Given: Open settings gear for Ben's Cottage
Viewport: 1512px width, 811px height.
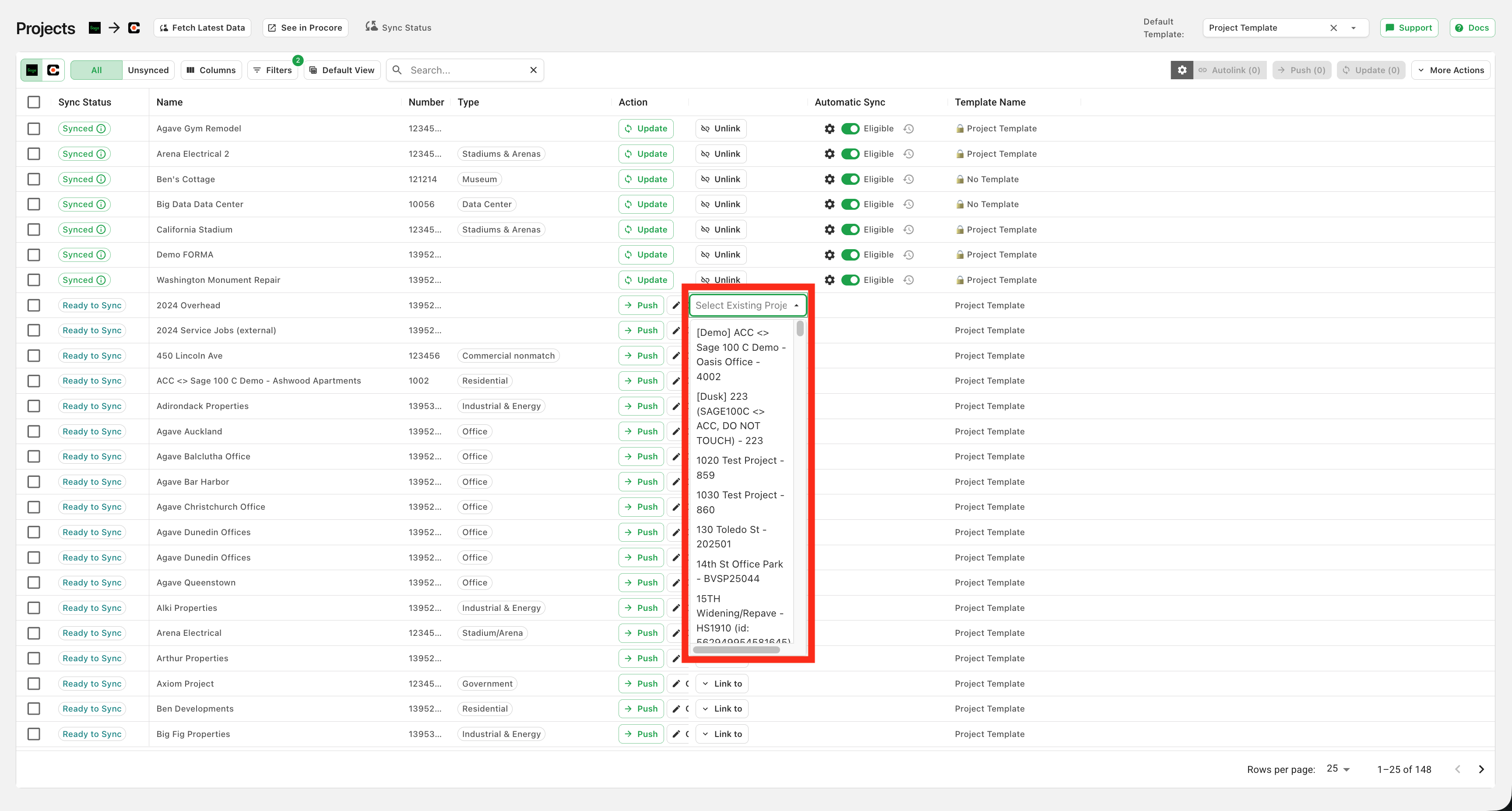Looking at the screenshot, I should [x=829, y=179].
